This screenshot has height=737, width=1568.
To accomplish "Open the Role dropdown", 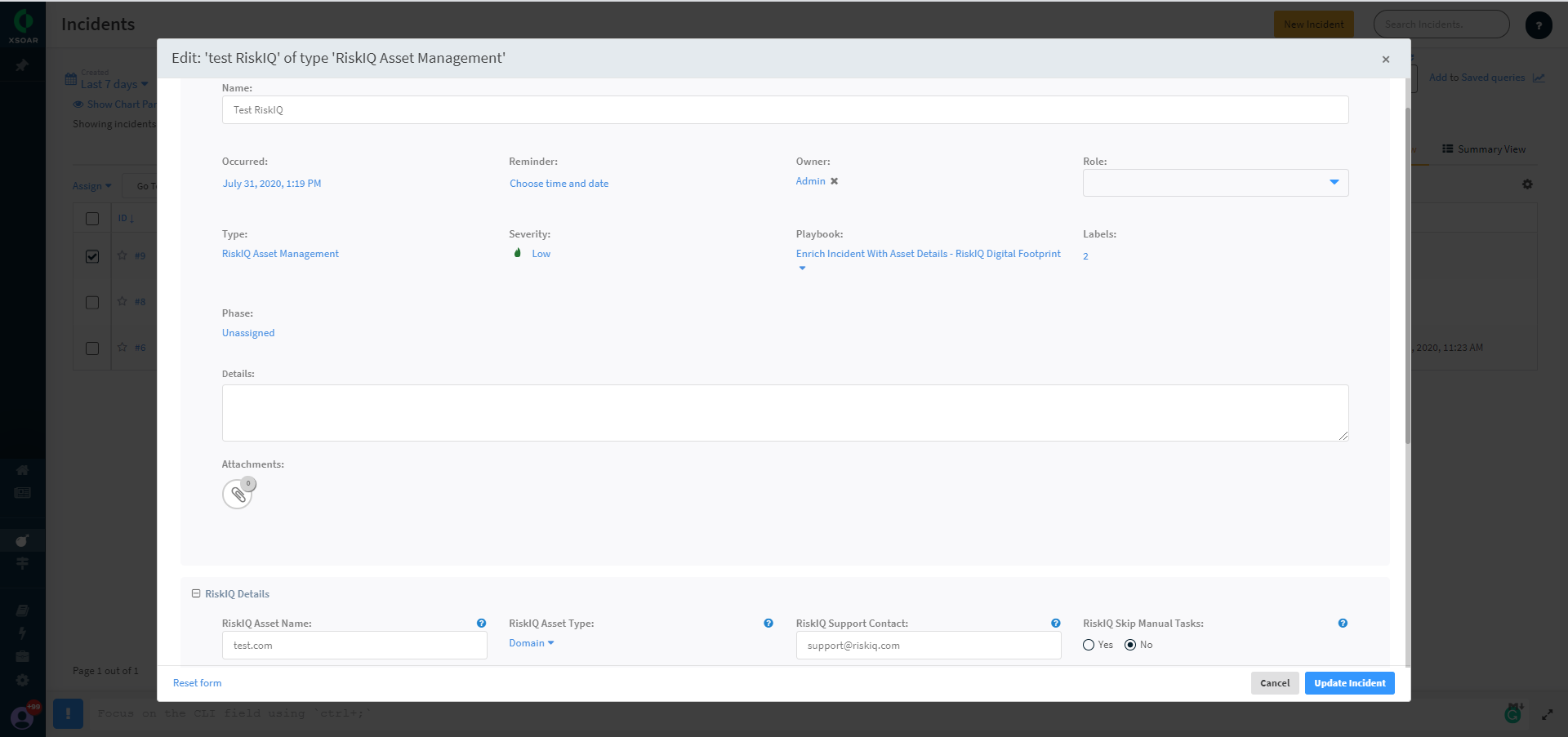I will coord(1216,183).
